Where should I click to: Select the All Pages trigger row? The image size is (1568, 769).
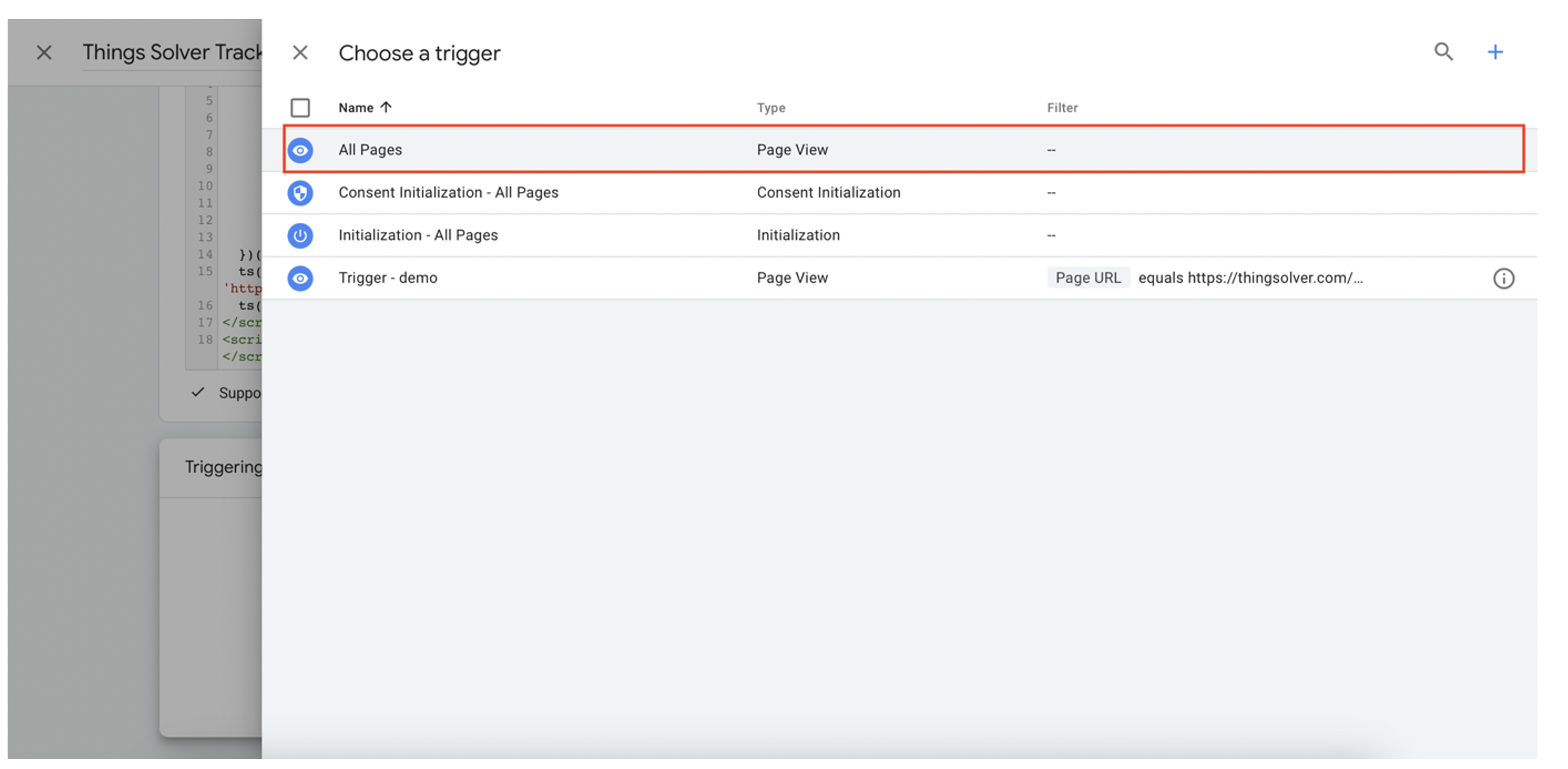(x=904, y=149)
